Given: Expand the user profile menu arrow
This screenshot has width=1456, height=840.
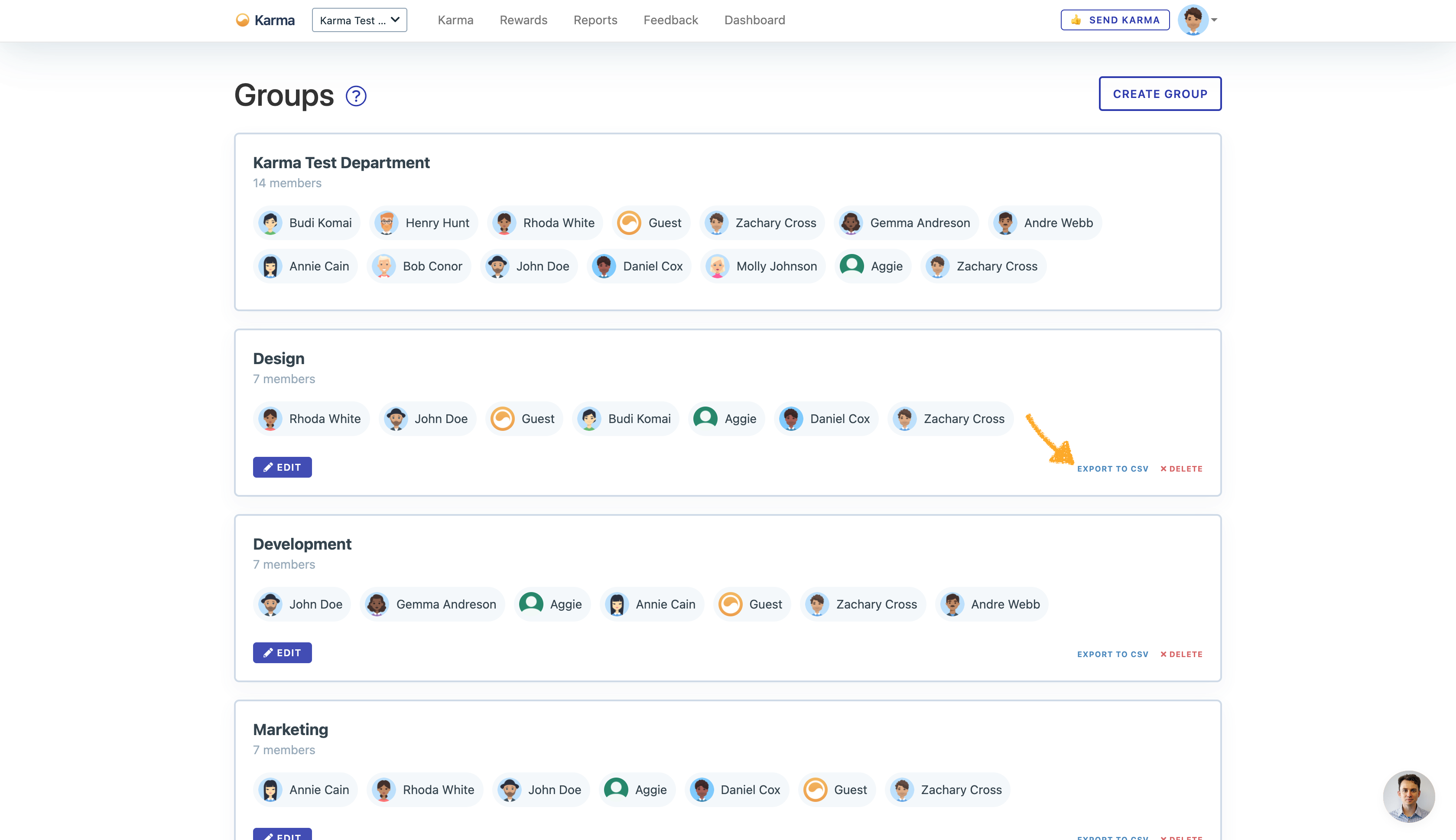Looking at the screenshot, I should click(1214, 20).
